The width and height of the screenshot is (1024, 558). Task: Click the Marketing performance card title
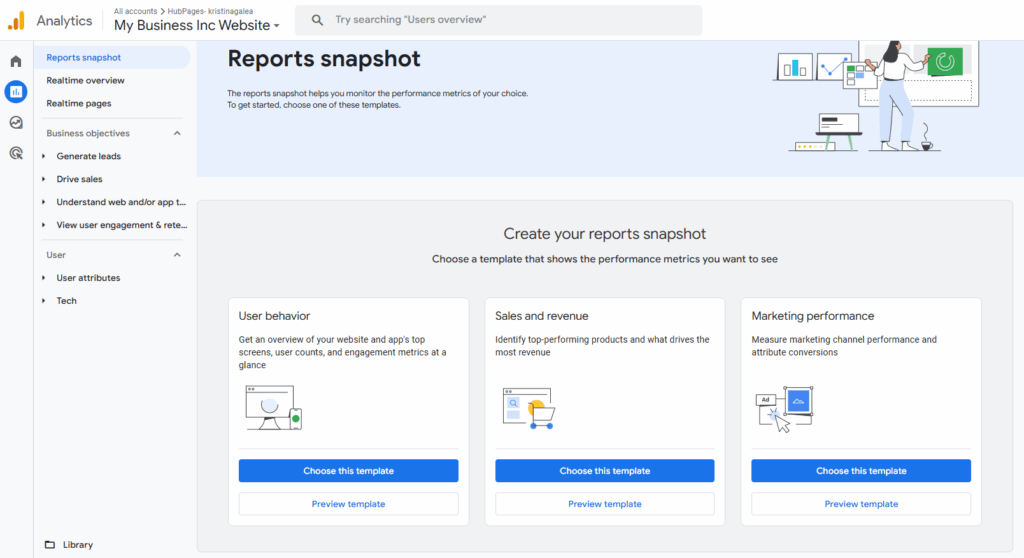click(812, 316)
